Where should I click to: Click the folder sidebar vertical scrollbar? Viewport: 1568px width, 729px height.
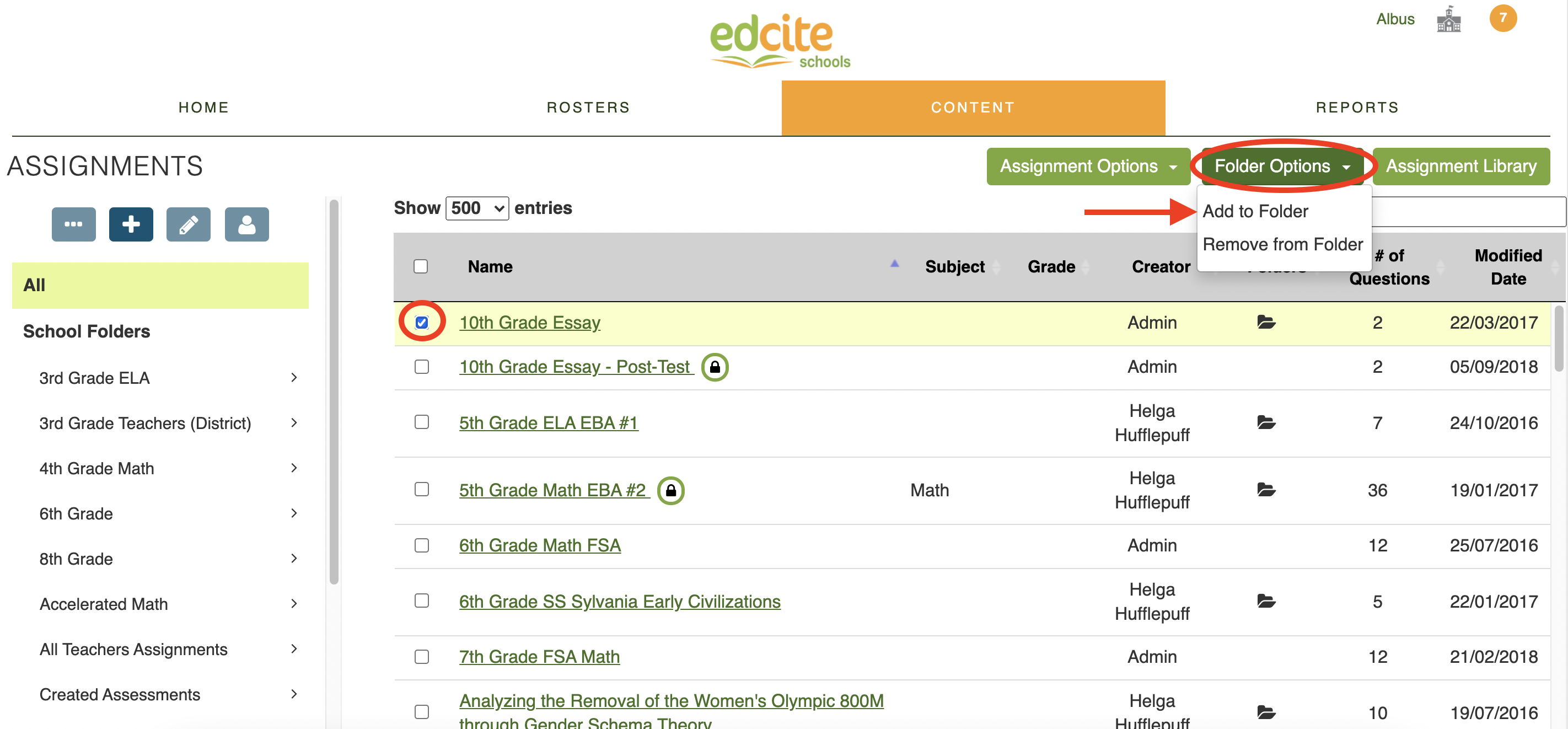334,390
